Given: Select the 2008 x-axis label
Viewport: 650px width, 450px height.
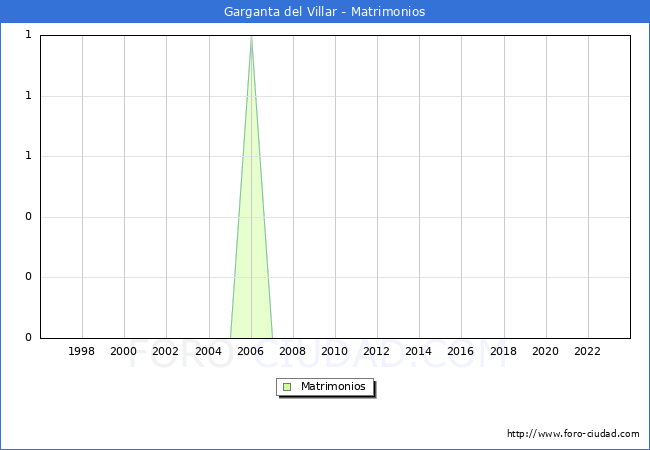Looking at the screenshot, I should (293, 351).
